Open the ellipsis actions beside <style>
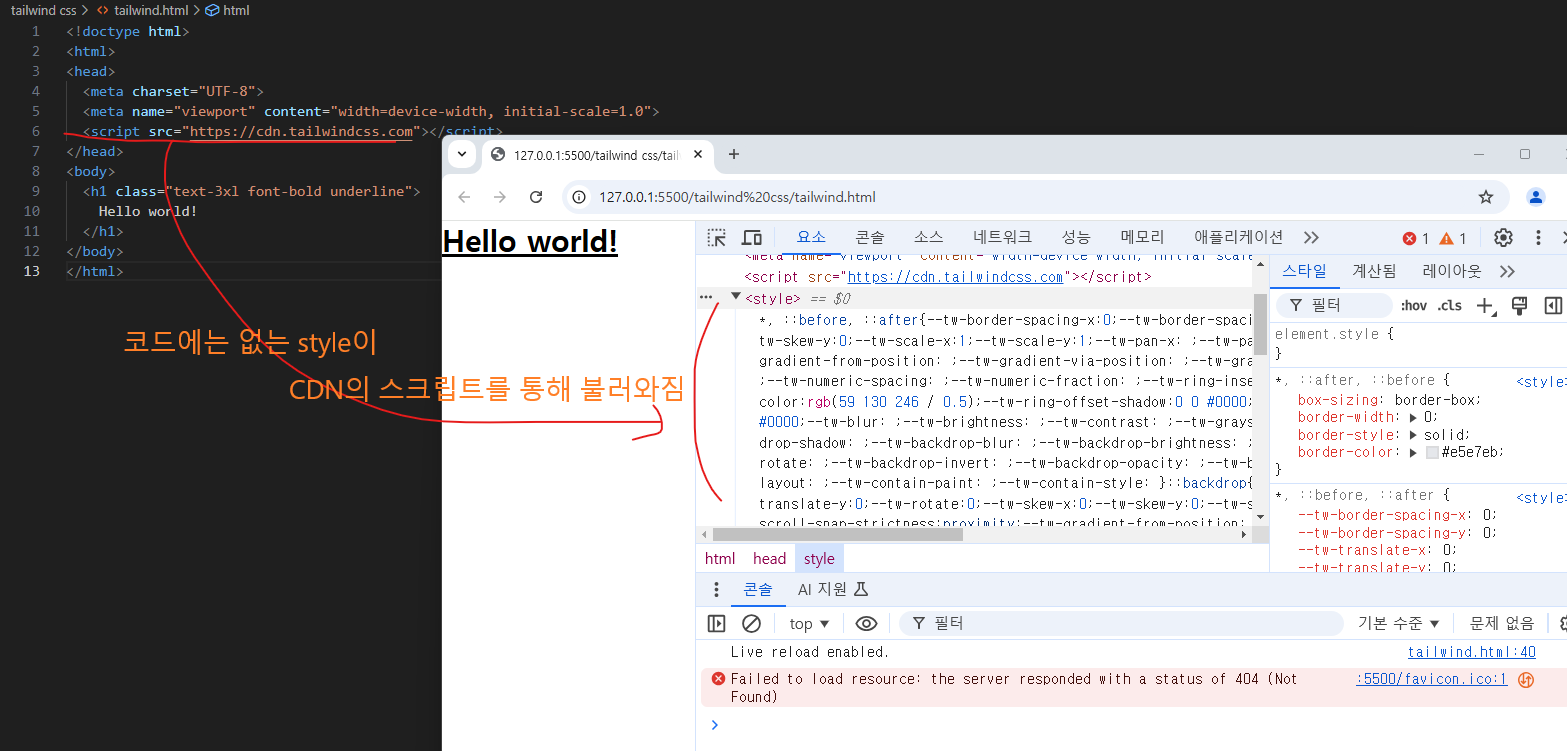Screen dimensions: 1567x751 (x=706, y=297)
